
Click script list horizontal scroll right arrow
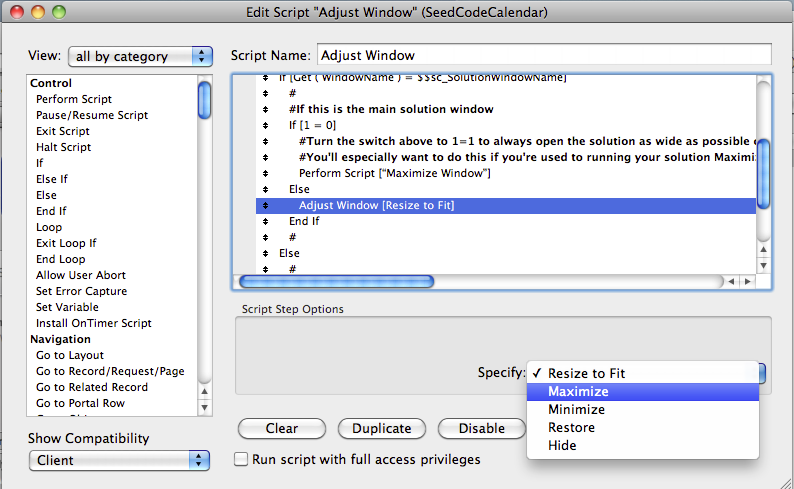click(747, 281)
